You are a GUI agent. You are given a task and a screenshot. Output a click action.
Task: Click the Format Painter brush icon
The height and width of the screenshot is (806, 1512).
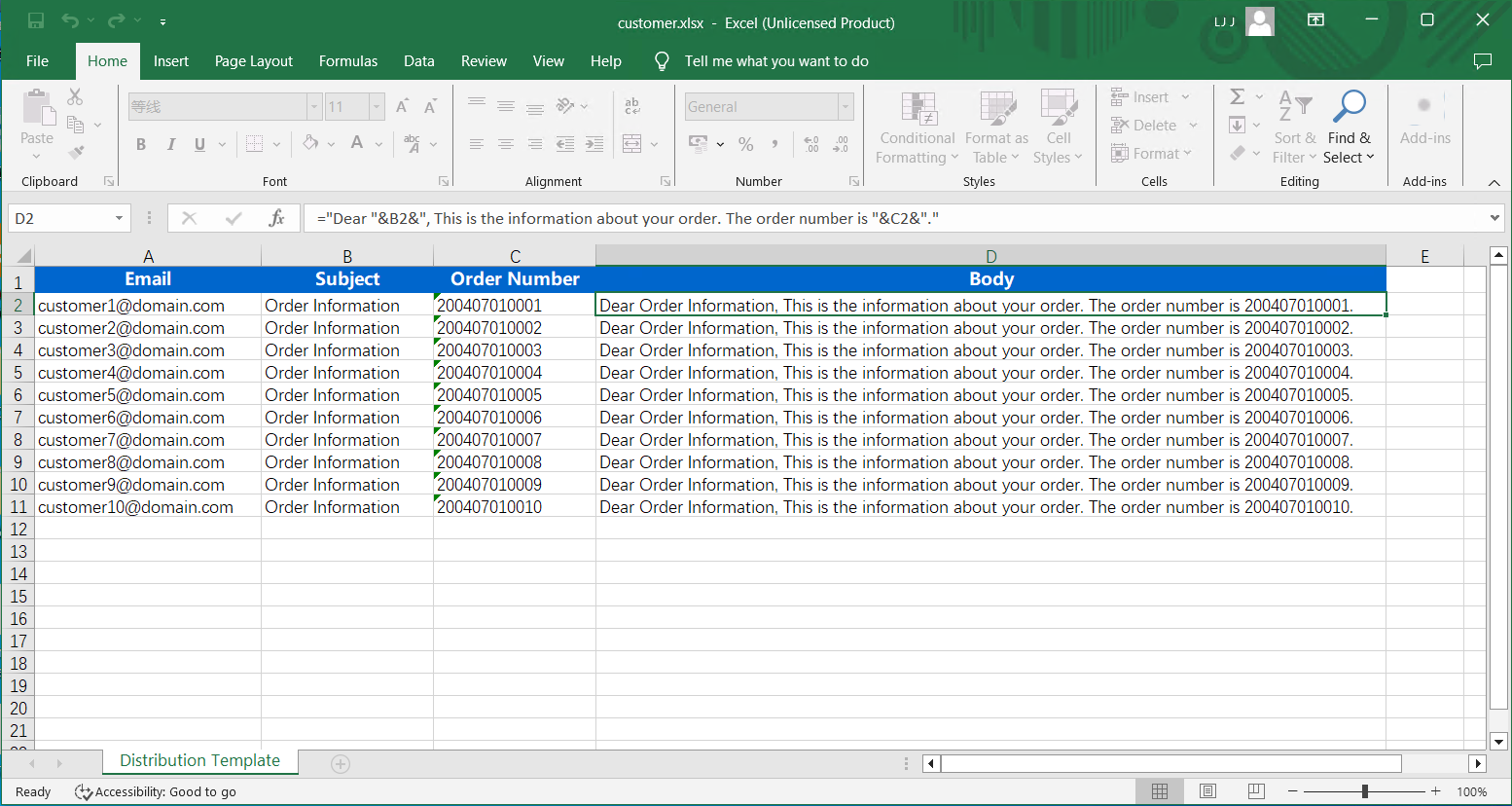click(76, 152)
